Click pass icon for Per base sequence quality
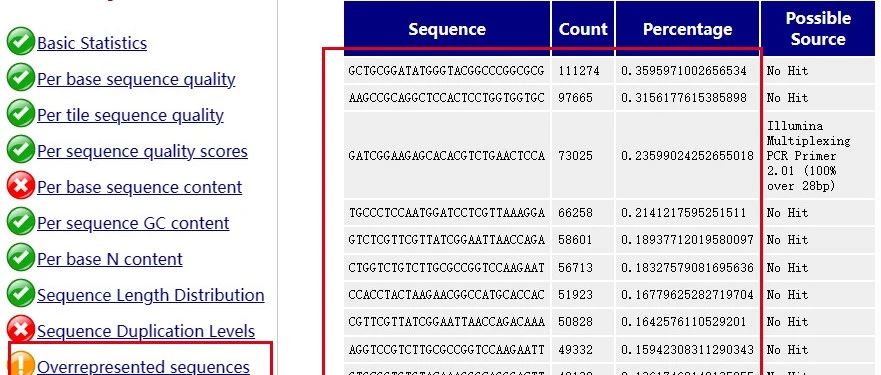Screen dimensions: 881x375 (21, 79)
